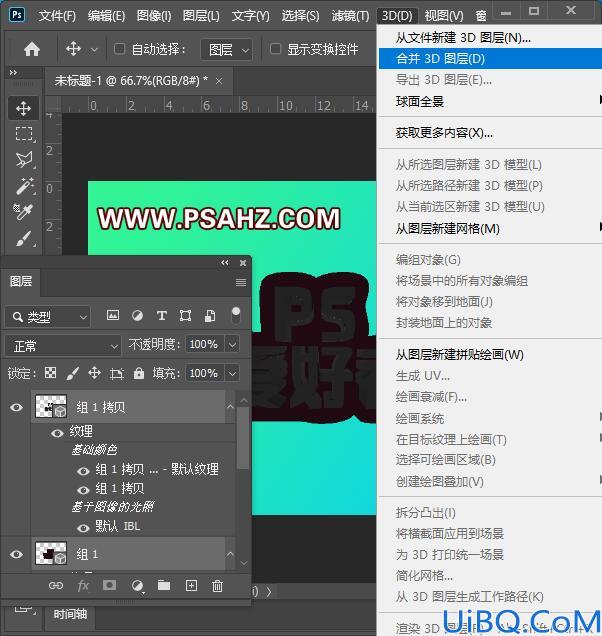Enable the 显示变换控件 checkbox
This screenshot has height=636, width=602.
[275, 49]
